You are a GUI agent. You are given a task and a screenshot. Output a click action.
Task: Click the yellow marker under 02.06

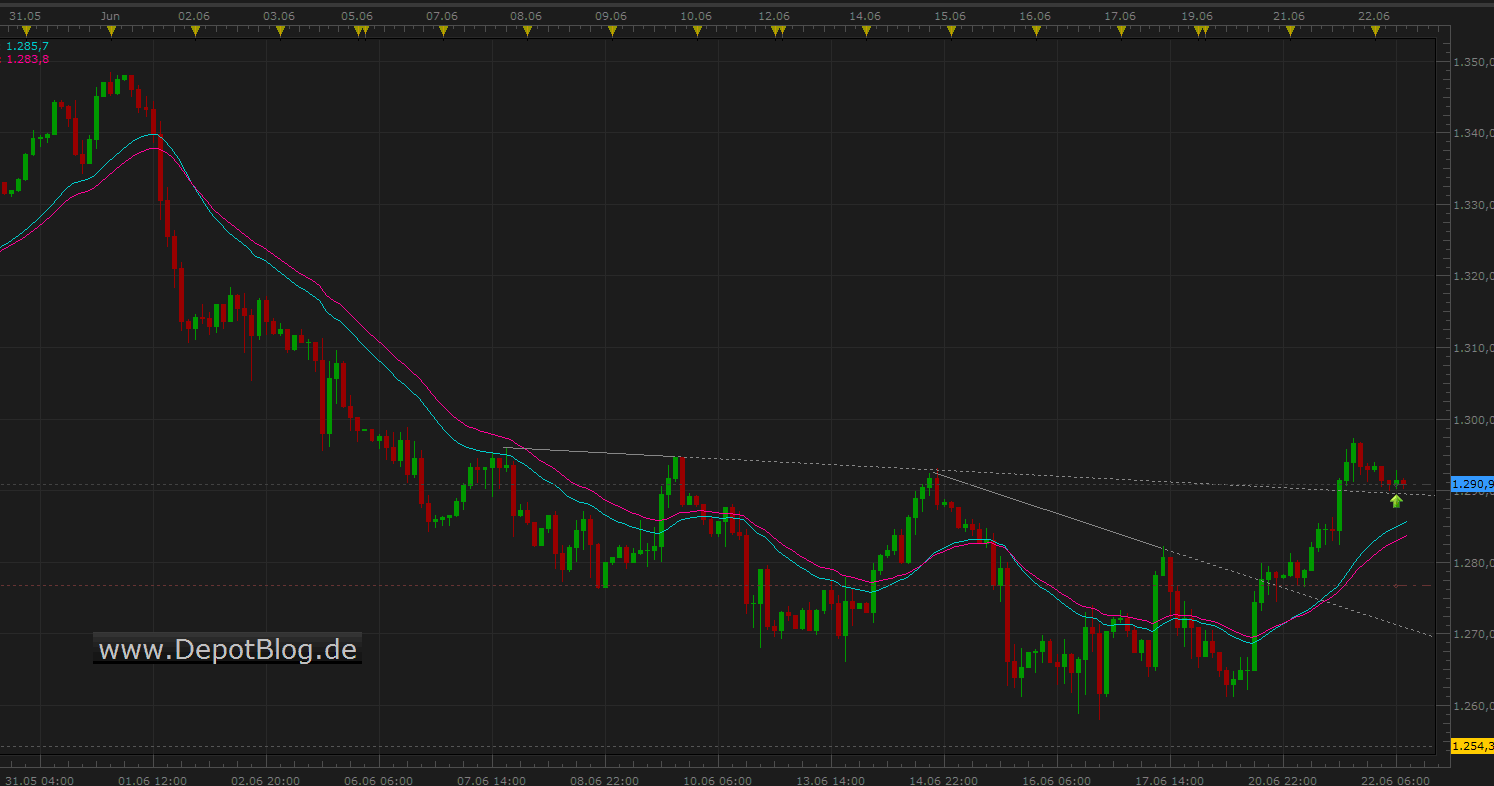point(195,32)
